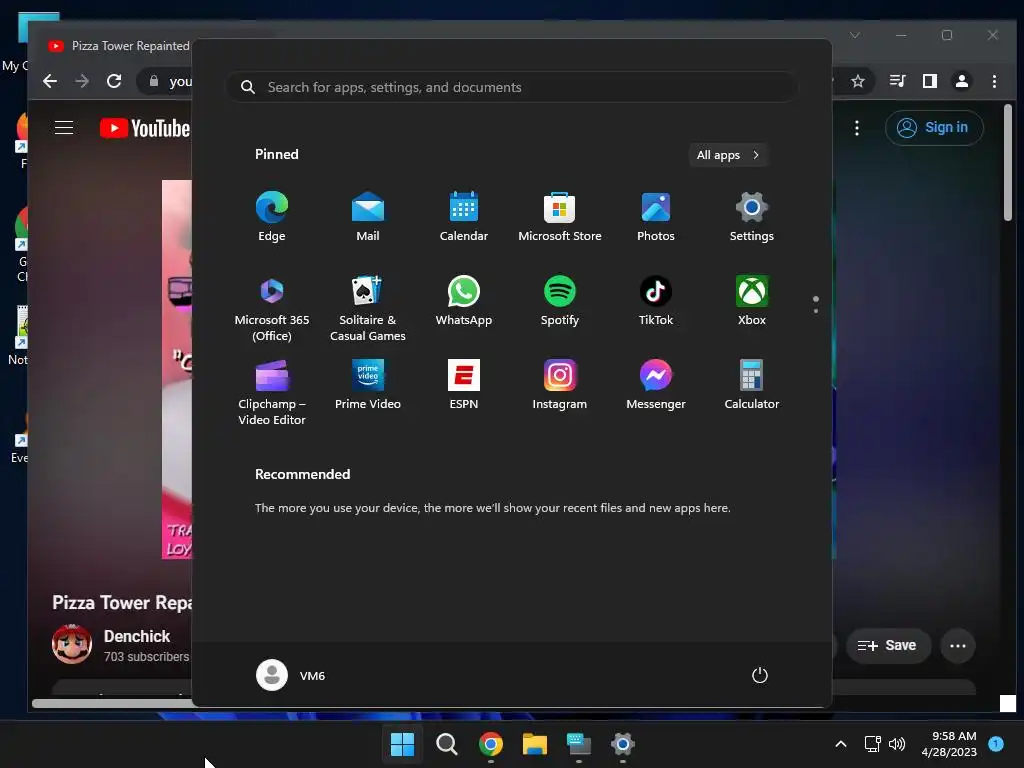The width and height of the screenshot is (1024, 768).
Task: Go to YouTube home via logo
Action: coord(145,128)
